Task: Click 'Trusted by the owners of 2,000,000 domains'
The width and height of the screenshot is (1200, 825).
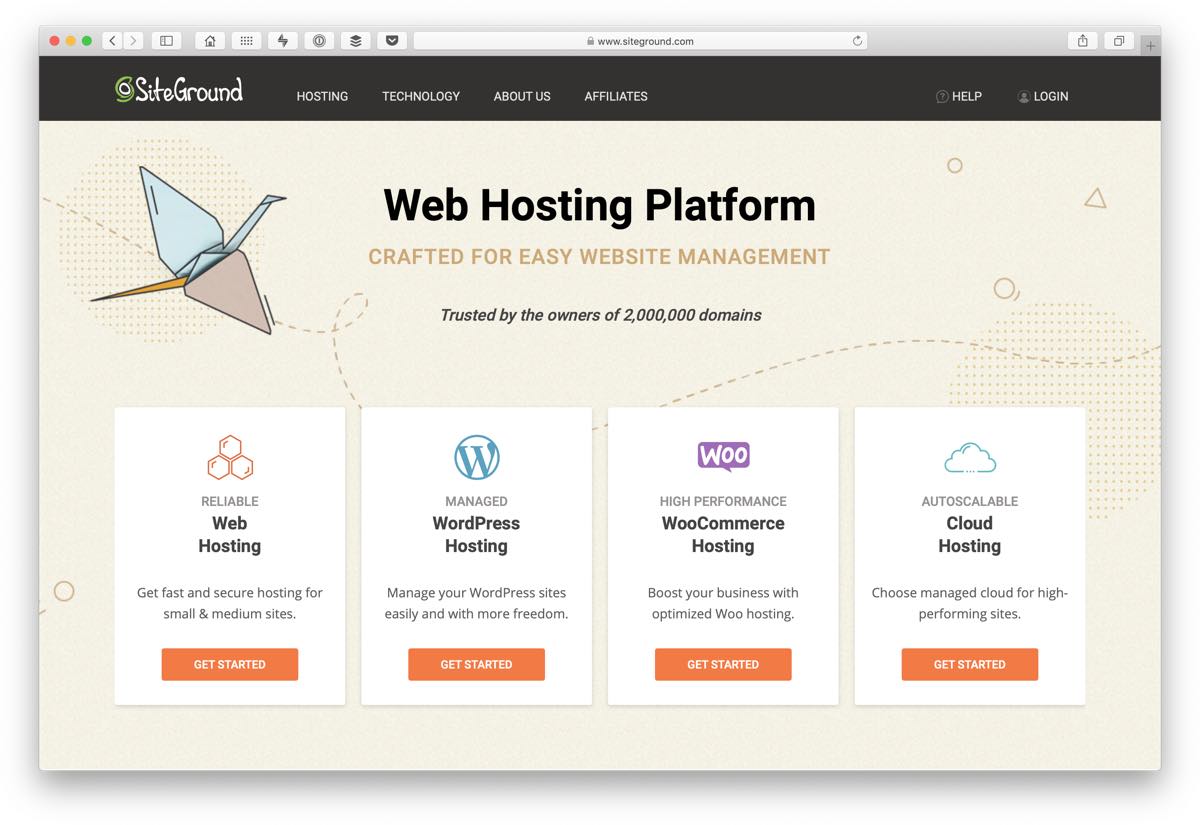Action: point(601,315)
